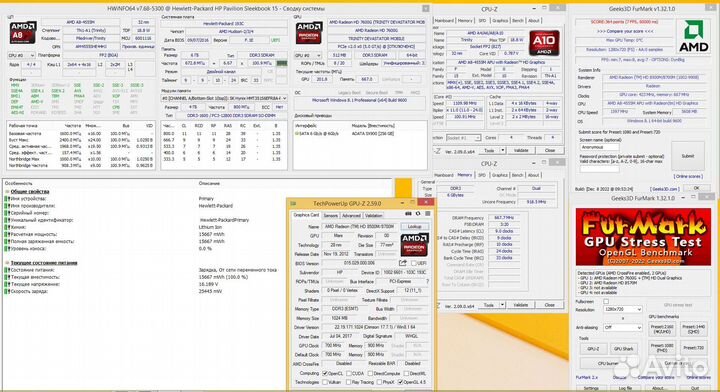Click the Anonymous screen name field
The width and height of the screenshot is (720, 392).
599,147
